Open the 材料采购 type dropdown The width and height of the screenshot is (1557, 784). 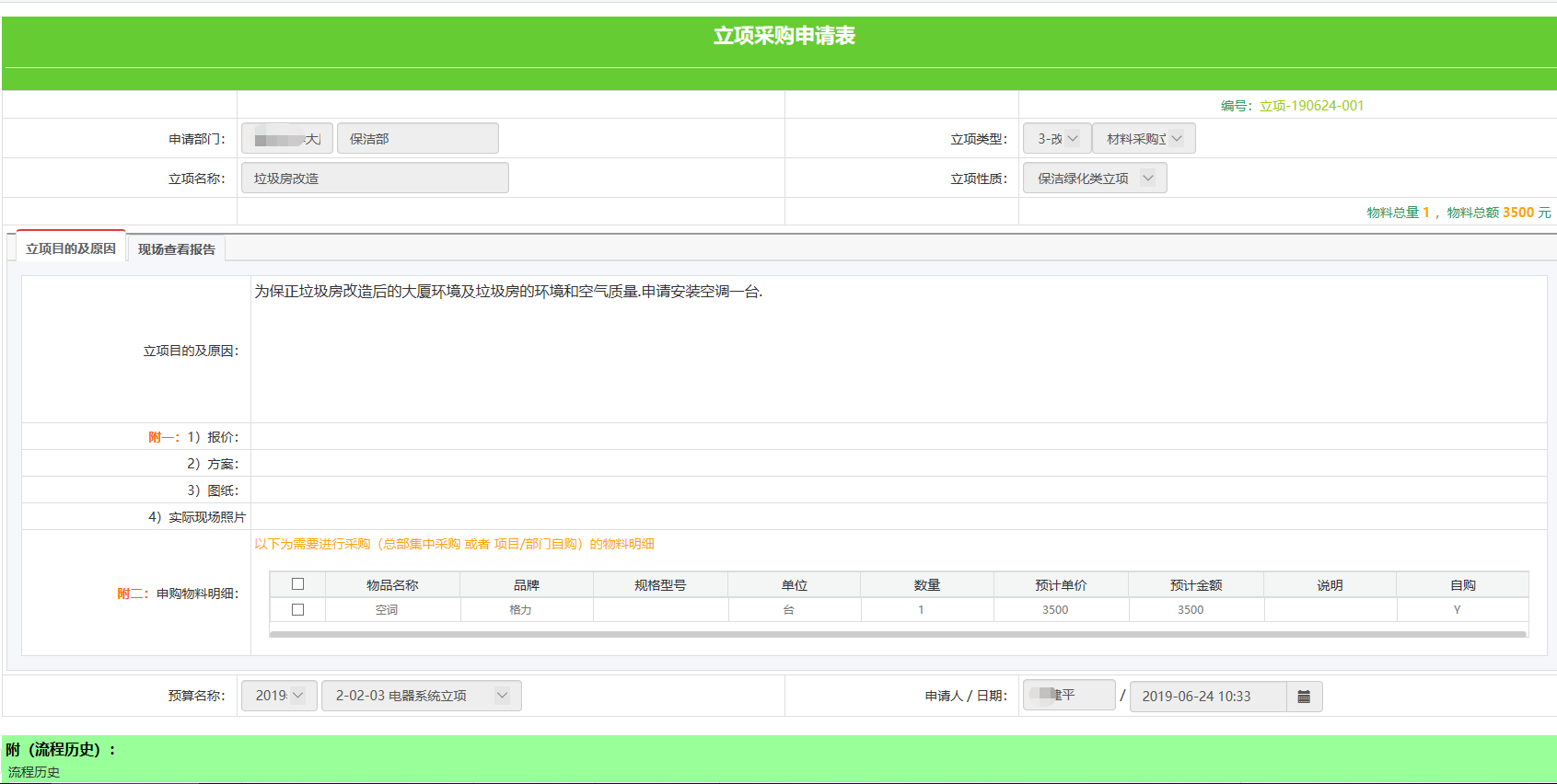click(1144, 139)
